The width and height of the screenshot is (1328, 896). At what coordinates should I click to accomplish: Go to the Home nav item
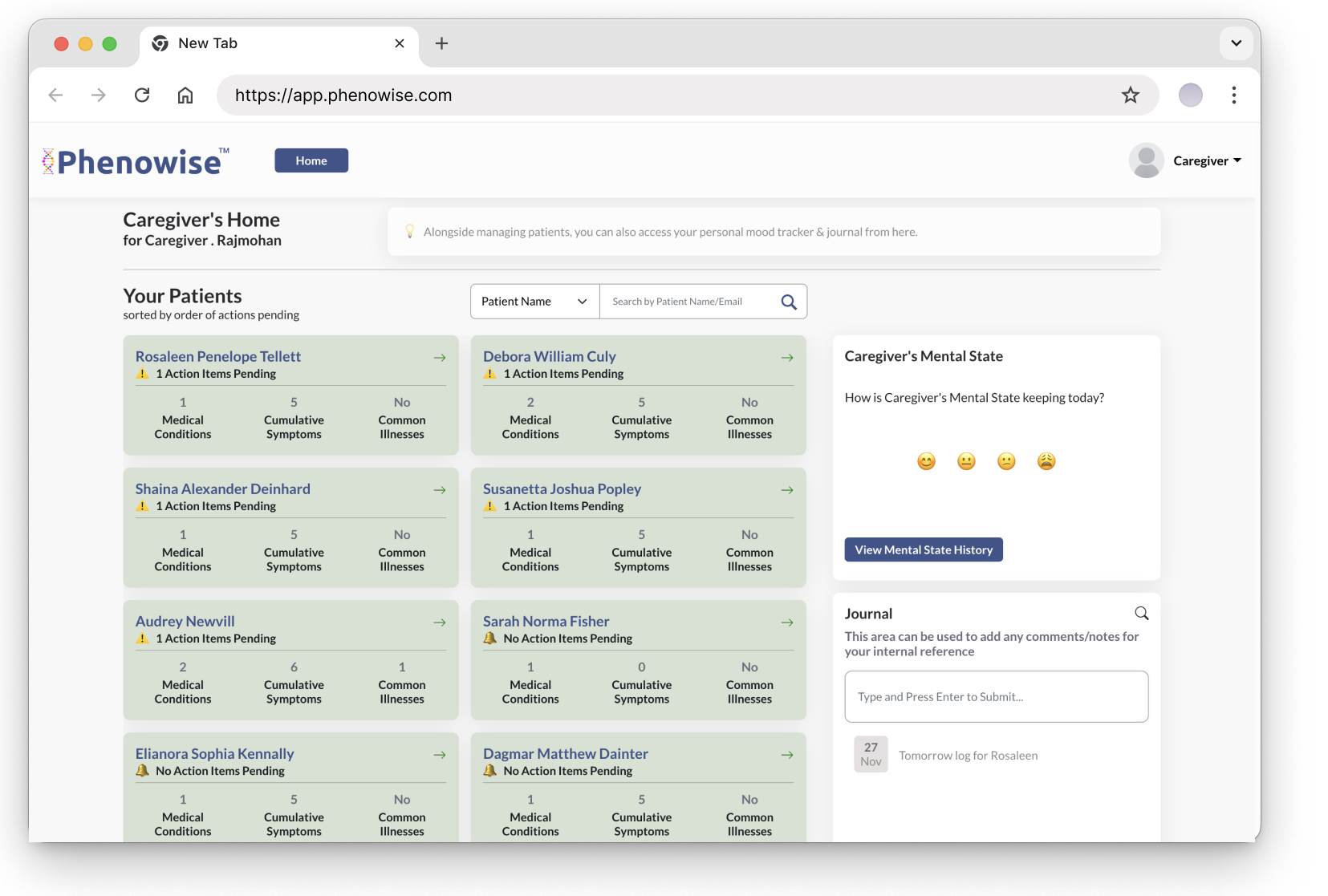tap(311, 160)
